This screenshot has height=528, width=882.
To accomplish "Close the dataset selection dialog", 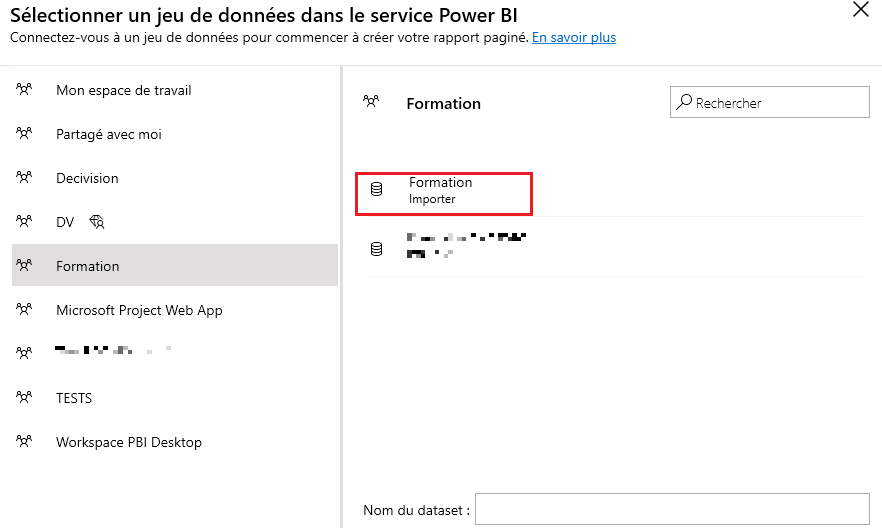I will [860, 10].
